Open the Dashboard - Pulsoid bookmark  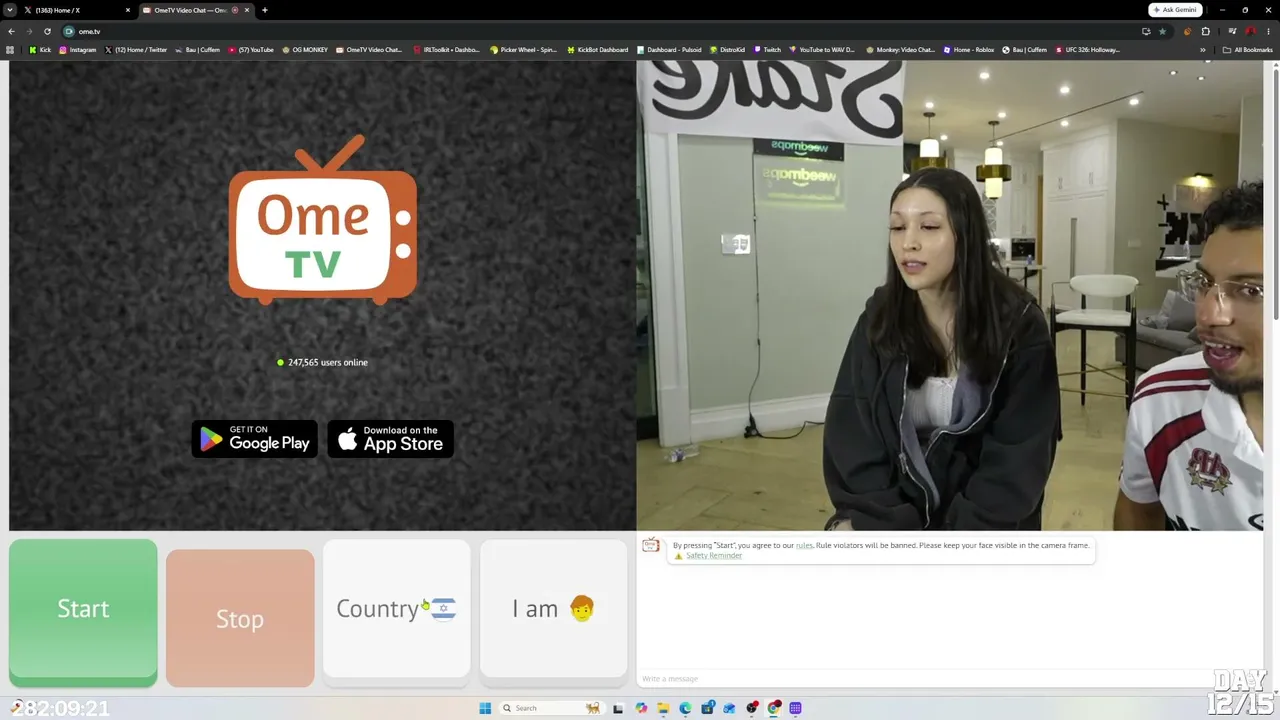[x=669, y=49]
